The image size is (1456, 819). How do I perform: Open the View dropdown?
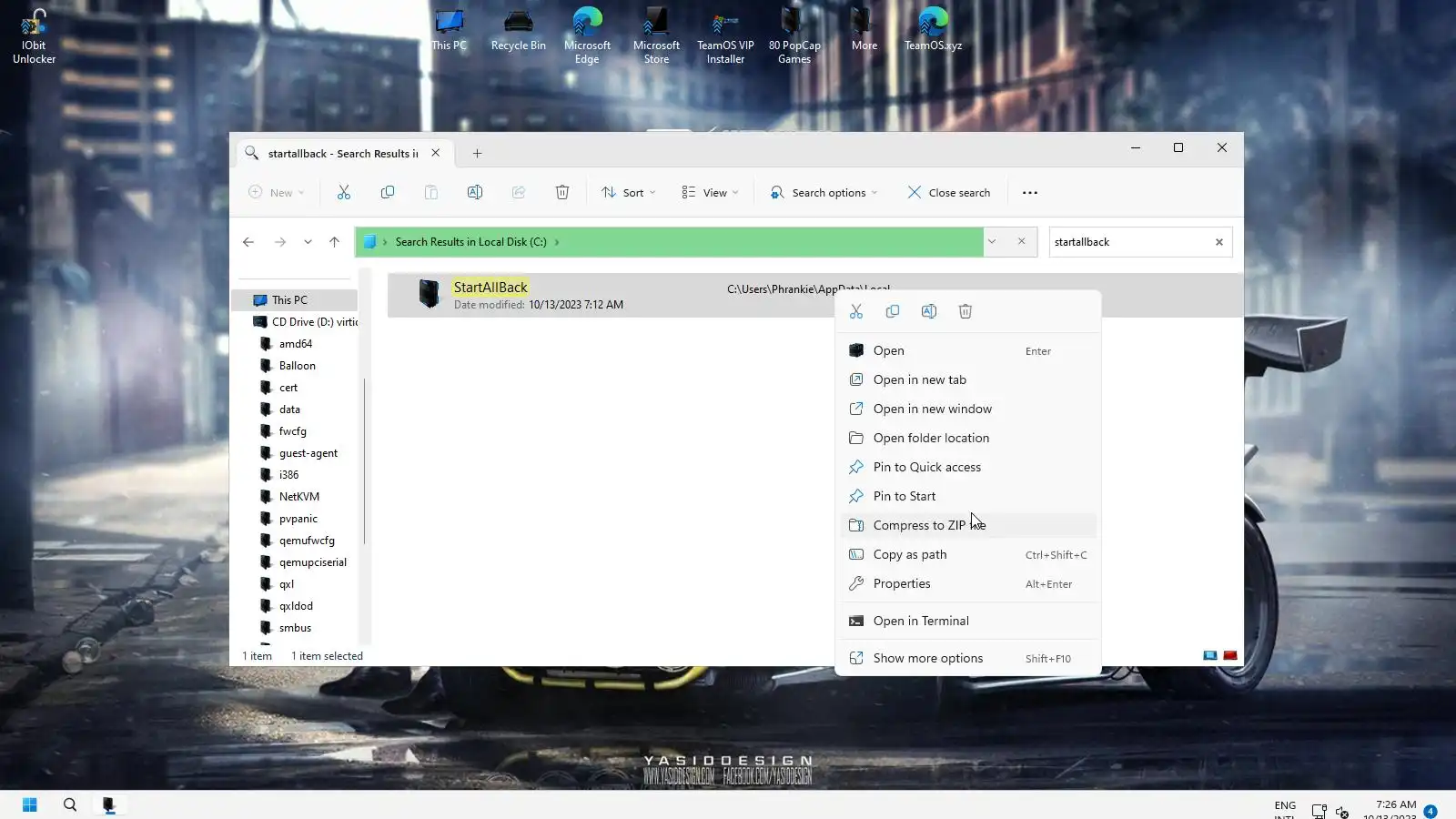pyautogui.click(x=710, y=192)
